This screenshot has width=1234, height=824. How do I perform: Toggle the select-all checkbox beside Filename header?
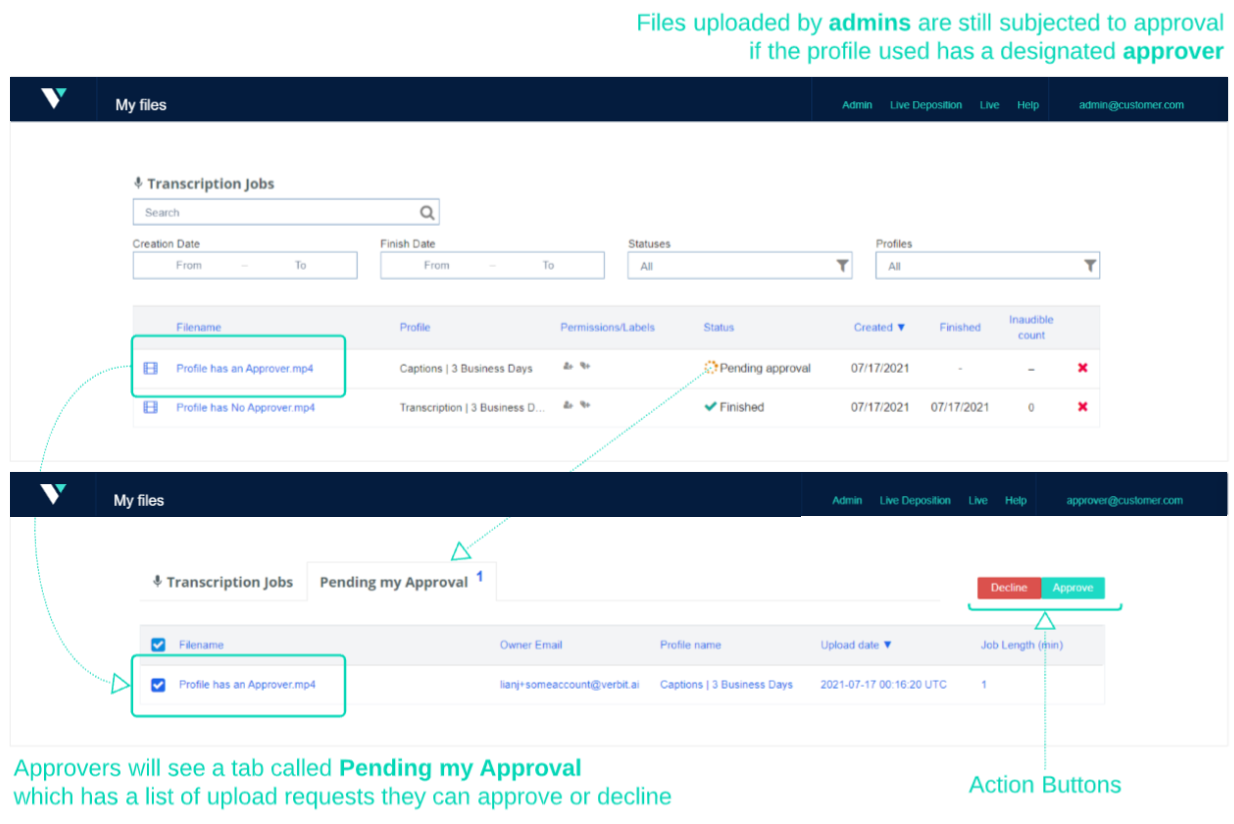158,645
